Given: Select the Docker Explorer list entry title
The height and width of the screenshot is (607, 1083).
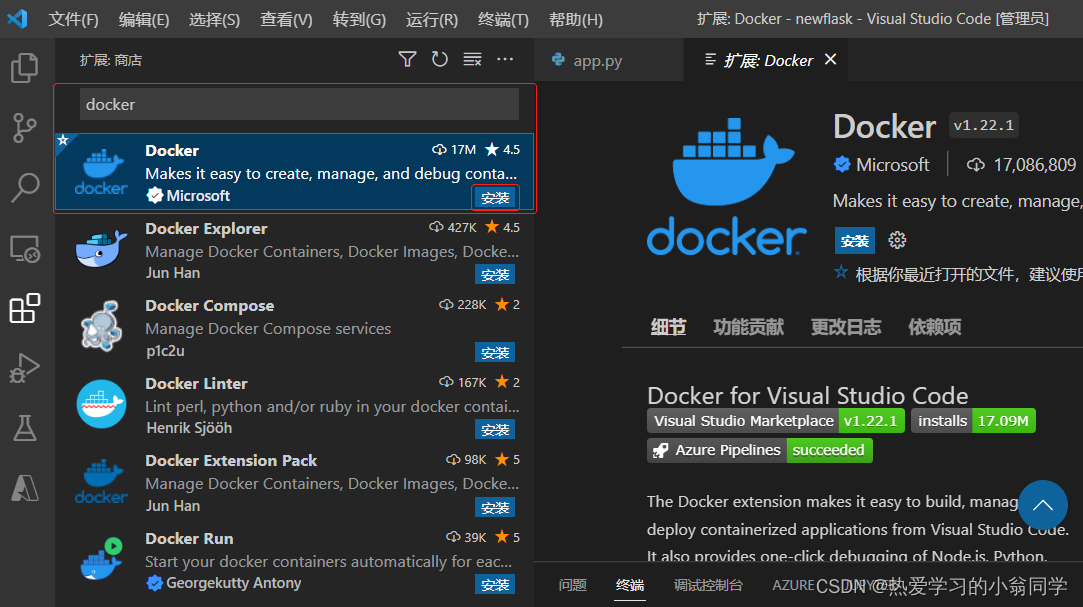Looking at the screenshot, I should [x=206, y=229].
